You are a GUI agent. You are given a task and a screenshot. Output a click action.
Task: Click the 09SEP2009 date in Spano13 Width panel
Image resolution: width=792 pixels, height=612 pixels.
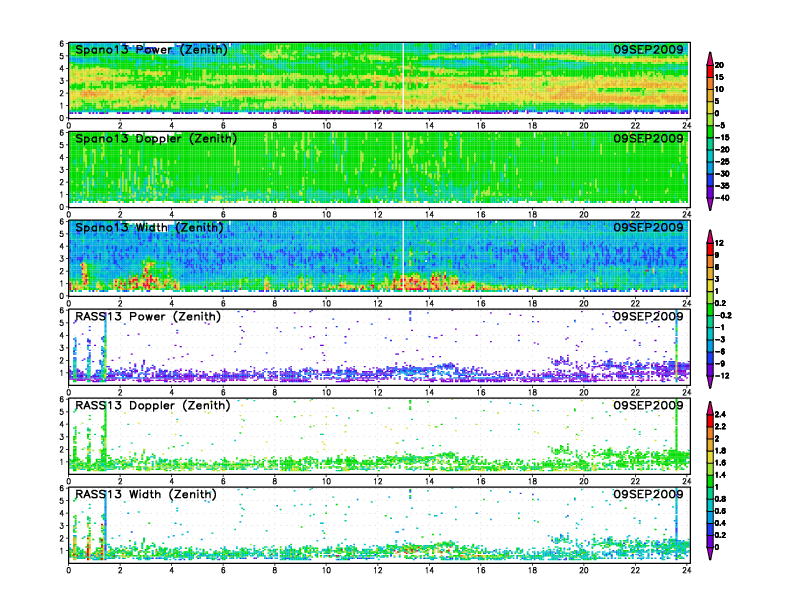648,227
